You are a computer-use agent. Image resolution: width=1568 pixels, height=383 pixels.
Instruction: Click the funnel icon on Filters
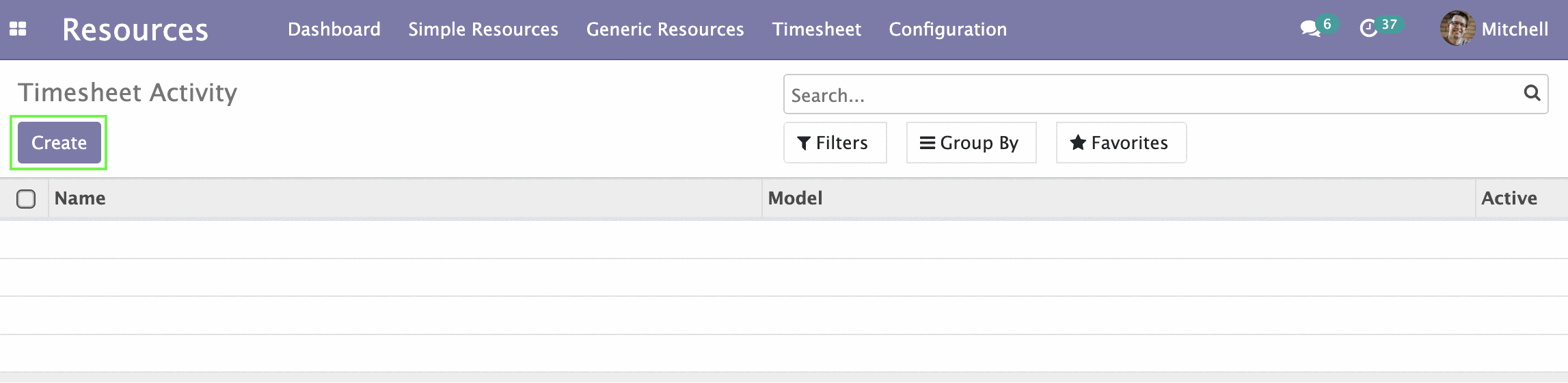pyautogui.click(x=805, y=143)
